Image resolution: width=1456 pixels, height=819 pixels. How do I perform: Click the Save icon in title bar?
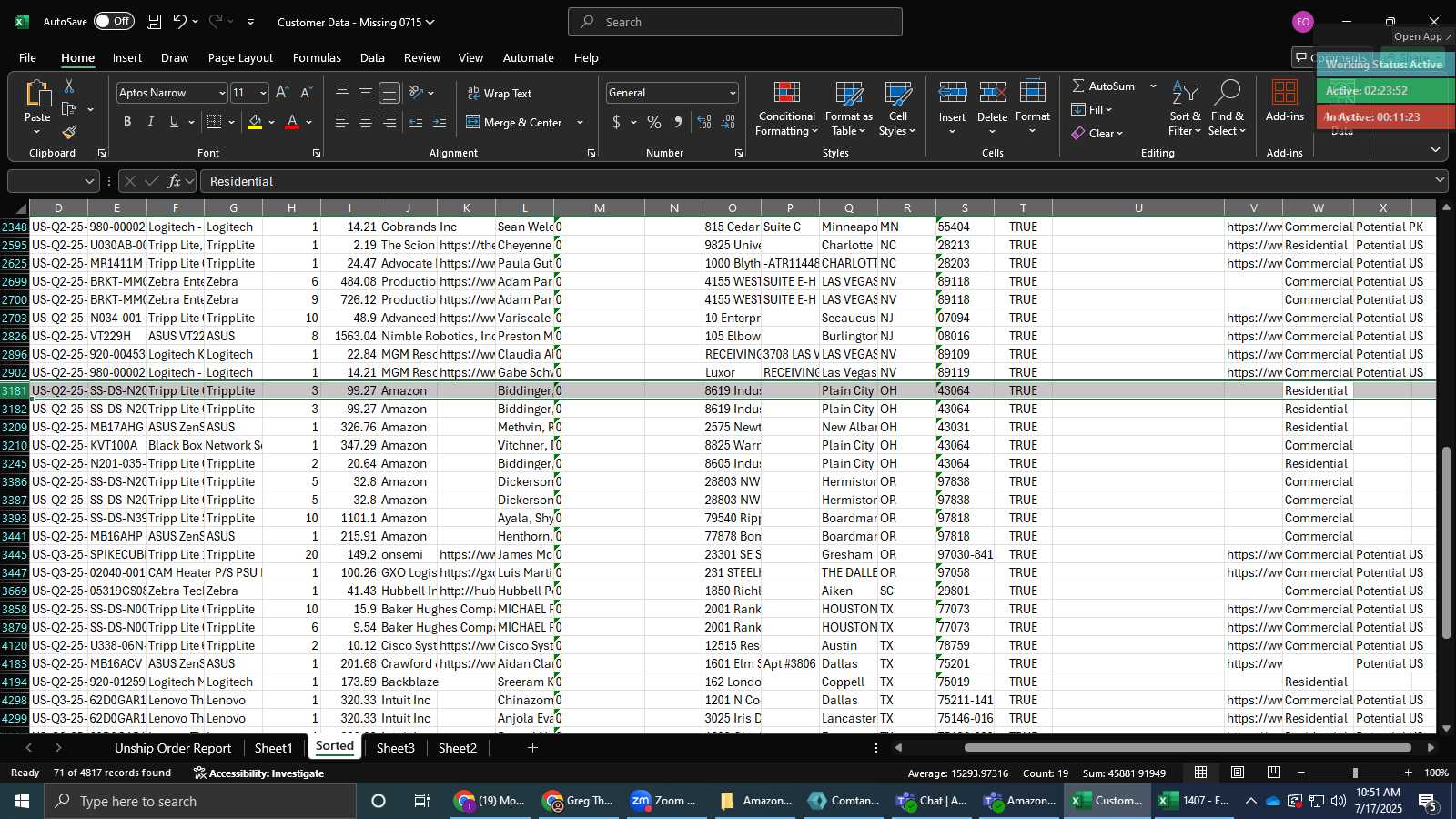coord(154,22)
